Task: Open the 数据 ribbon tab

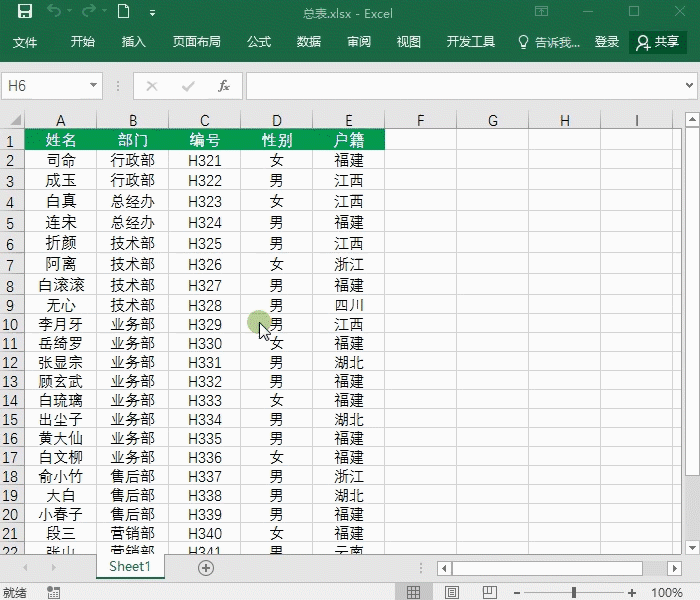Action: [x=309, y=42]
